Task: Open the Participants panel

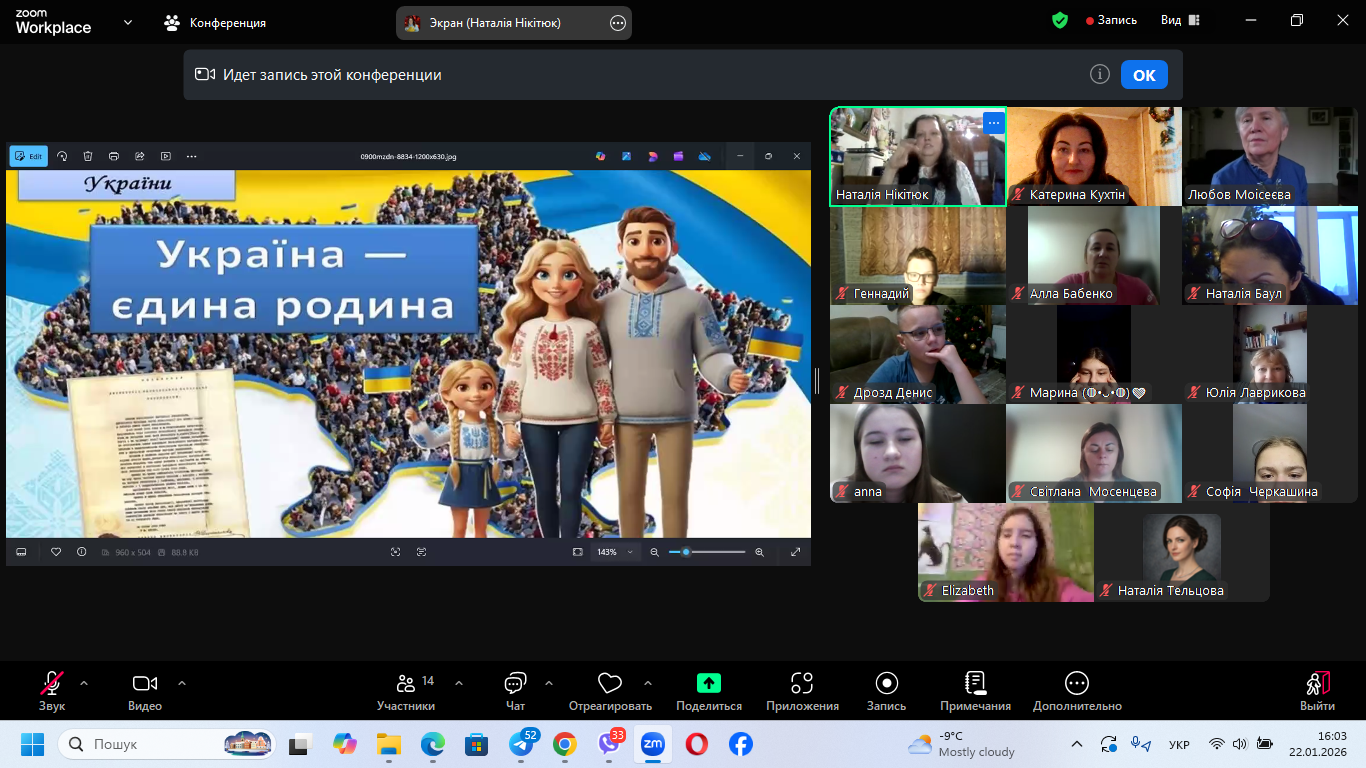Action: click(x=406, y=691)
